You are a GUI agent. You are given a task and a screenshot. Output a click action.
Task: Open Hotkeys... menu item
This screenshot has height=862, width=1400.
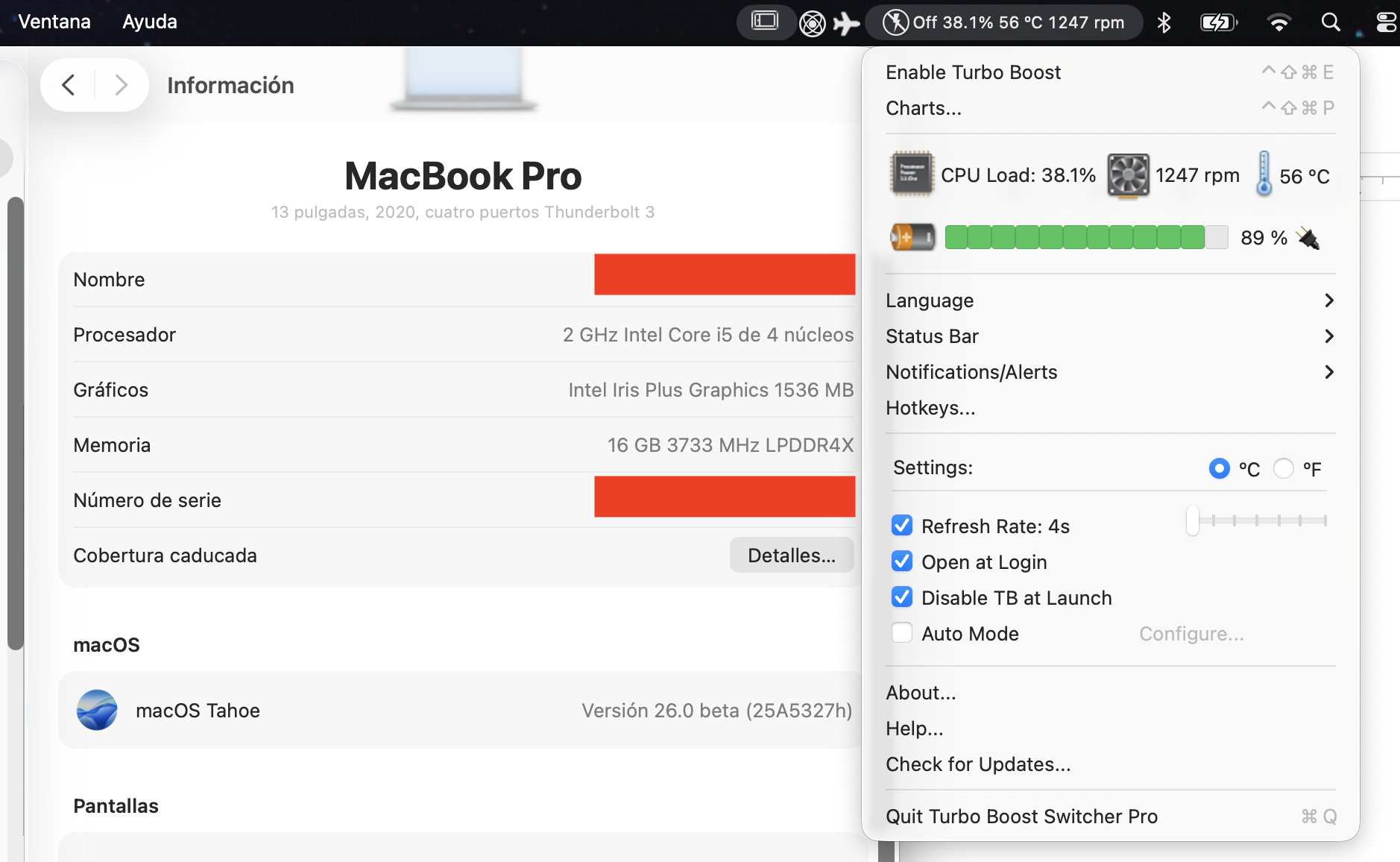1110,408
